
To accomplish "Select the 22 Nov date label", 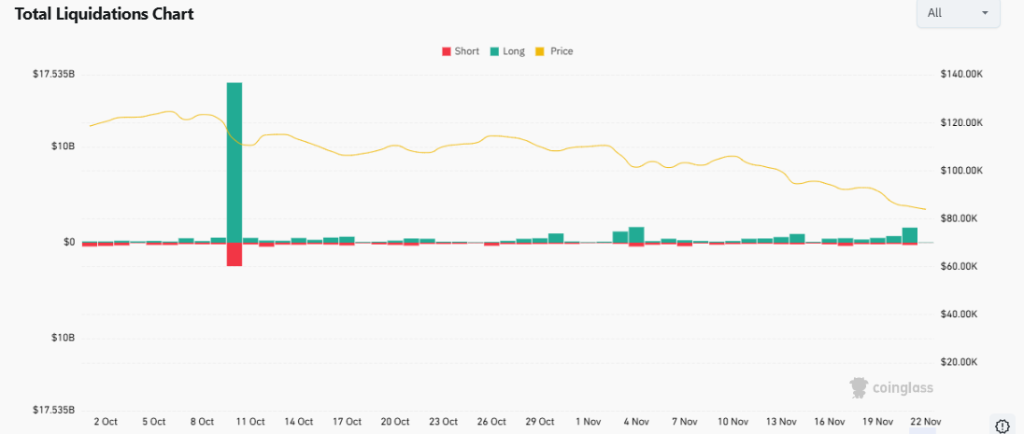I will (924, 422).
